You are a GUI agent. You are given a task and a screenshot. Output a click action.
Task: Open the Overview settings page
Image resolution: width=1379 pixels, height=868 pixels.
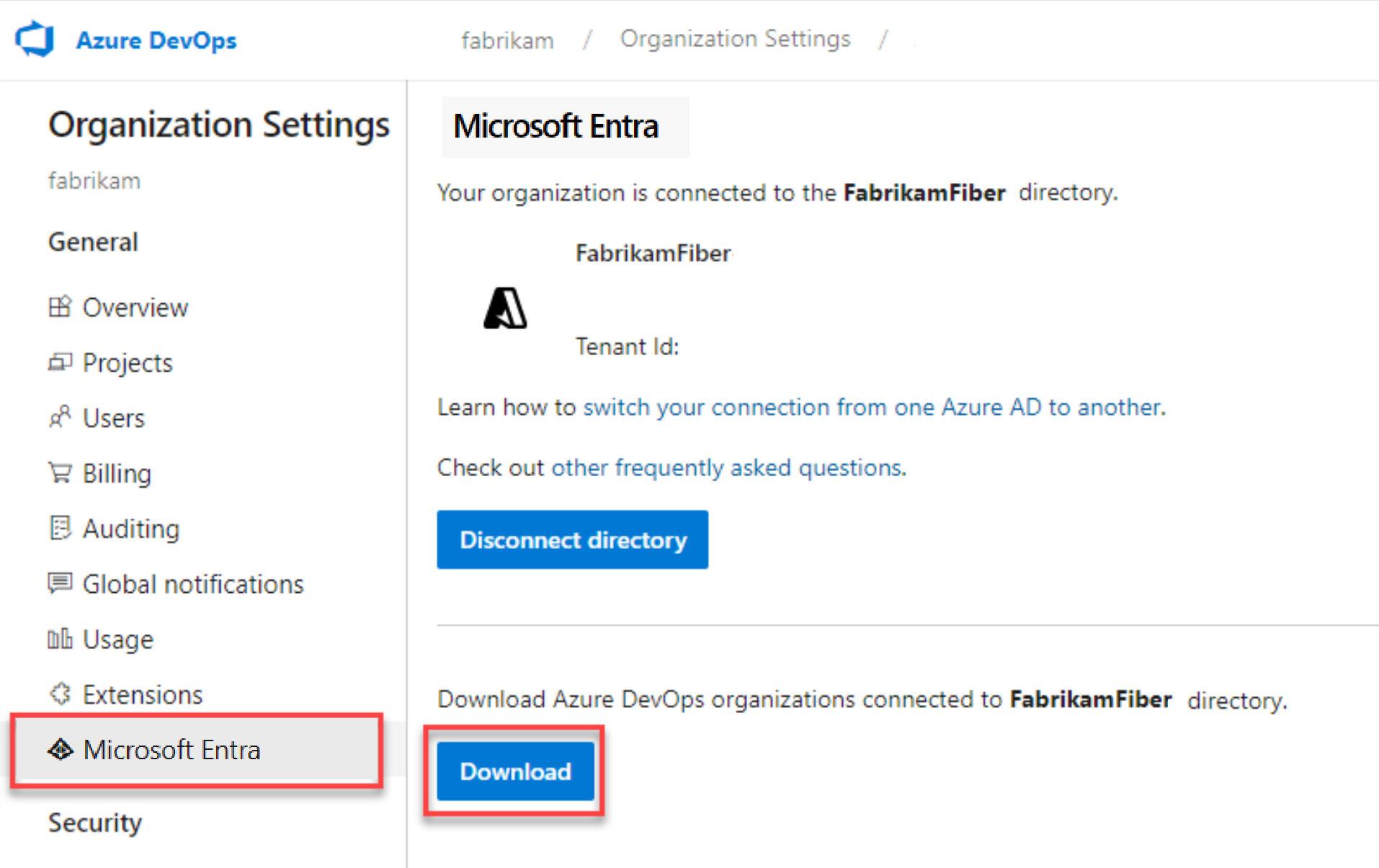(61, 306)
